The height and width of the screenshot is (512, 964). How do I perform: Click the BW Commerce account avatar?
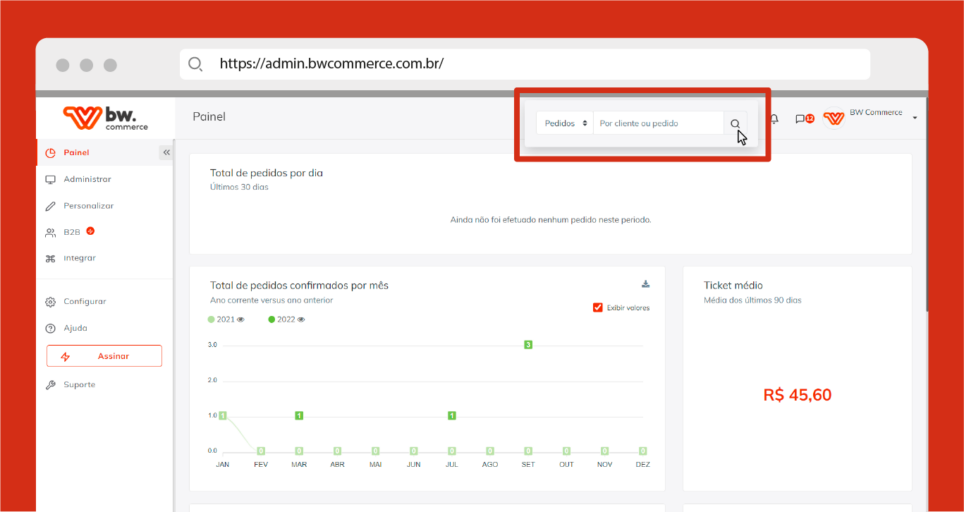pos(834,118)
